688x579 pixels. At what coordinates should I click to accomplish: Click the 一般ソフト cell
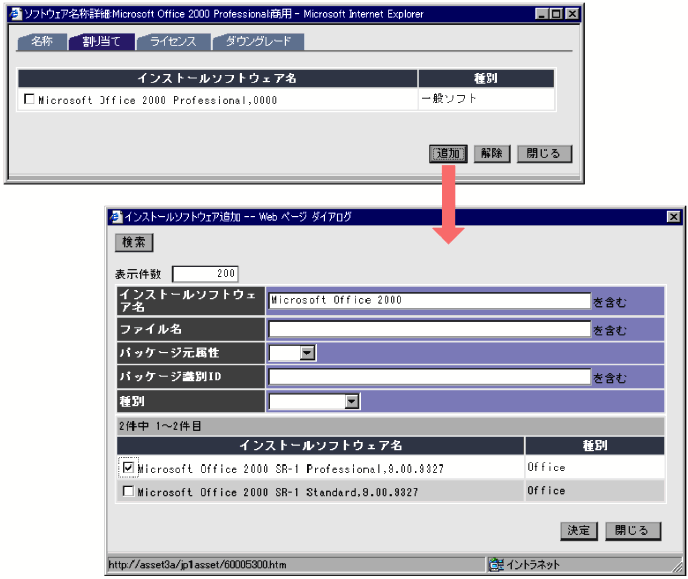click(486, 99)
